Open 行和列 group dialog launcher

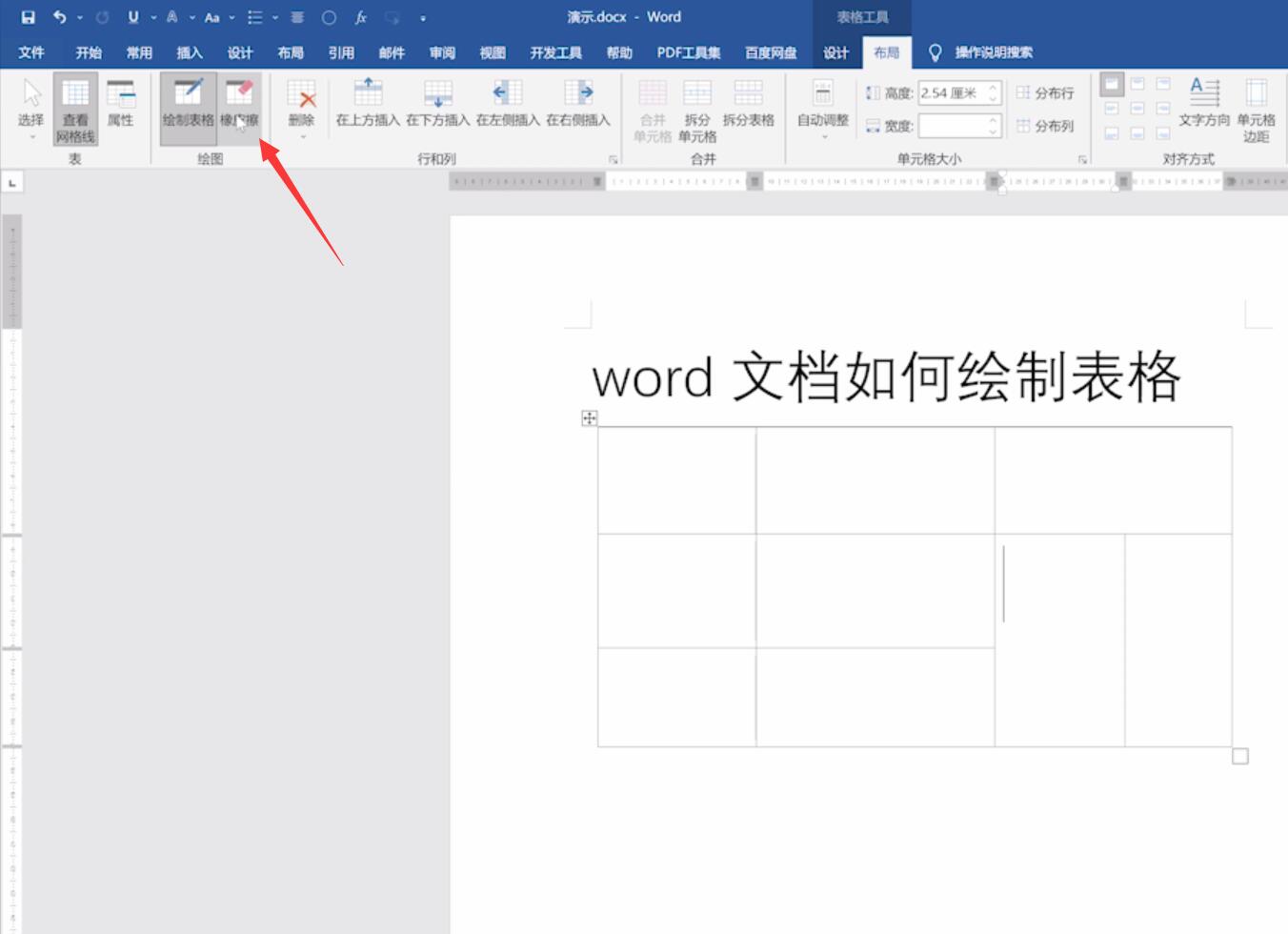[613, 159]
